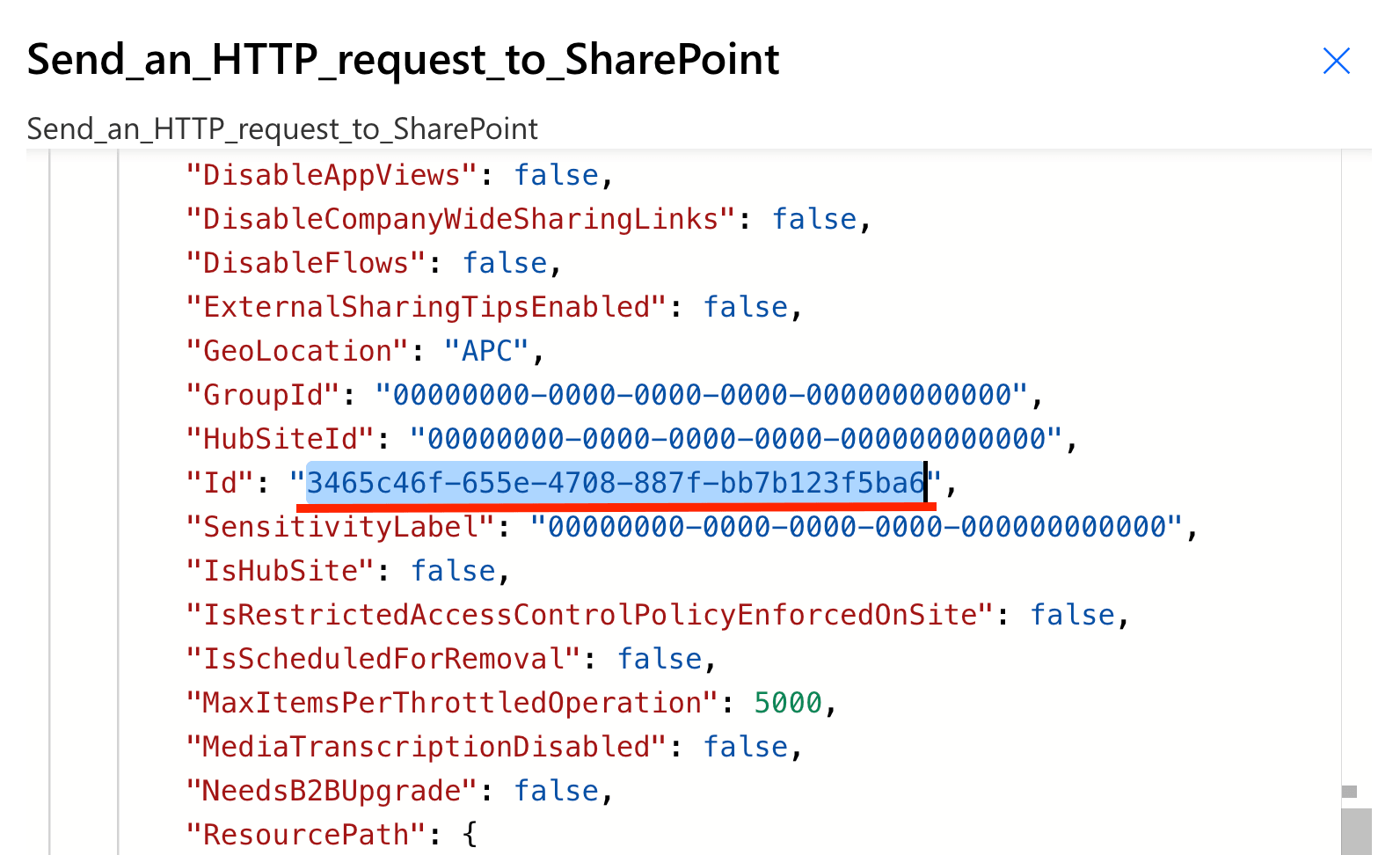
Task: Click the false value of IsScheduledForRemoval
Action: (660, 659)
